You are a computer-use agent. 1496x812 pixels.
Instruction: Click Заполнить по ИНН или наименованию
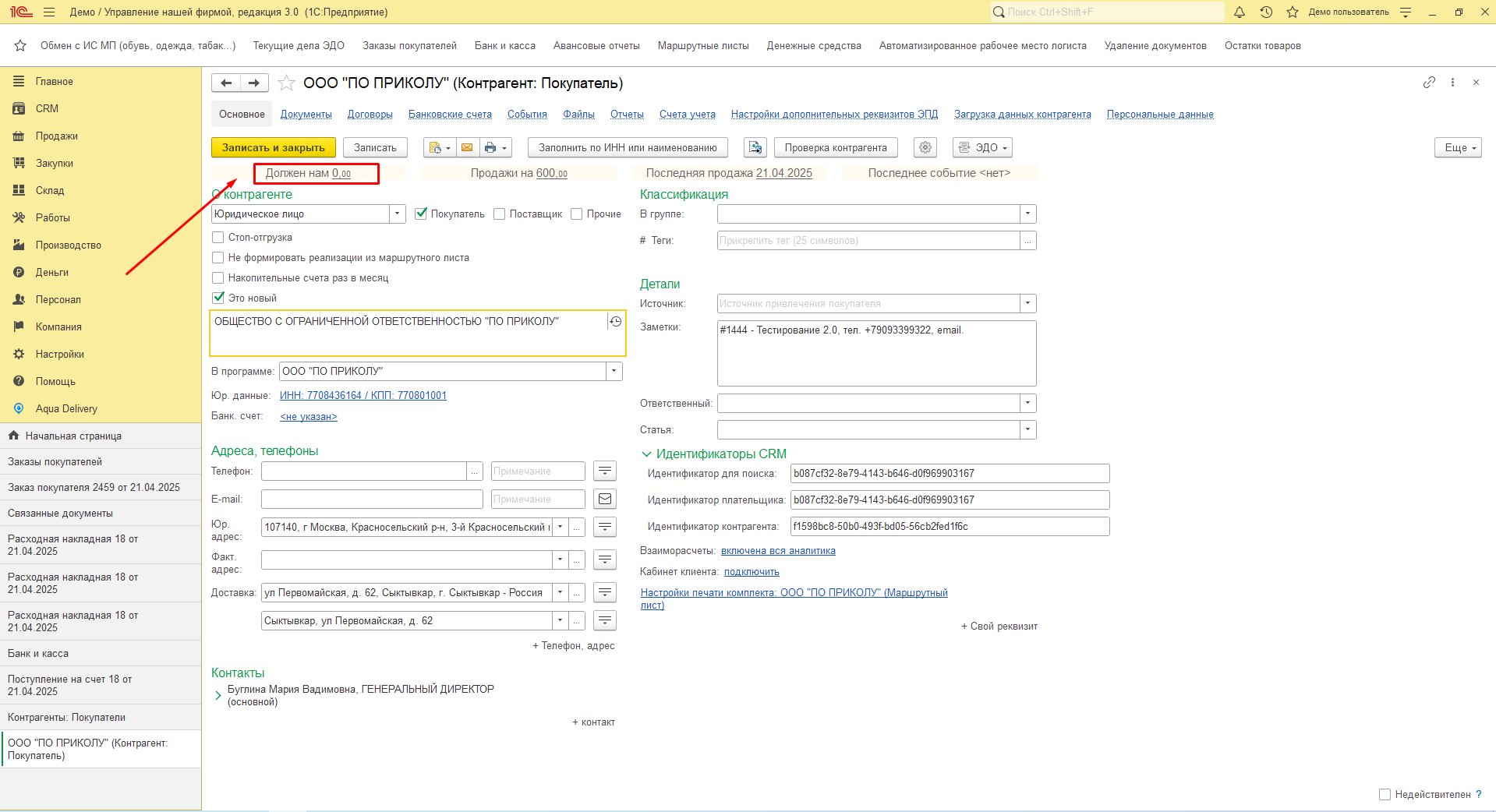[x=628, y=147]
